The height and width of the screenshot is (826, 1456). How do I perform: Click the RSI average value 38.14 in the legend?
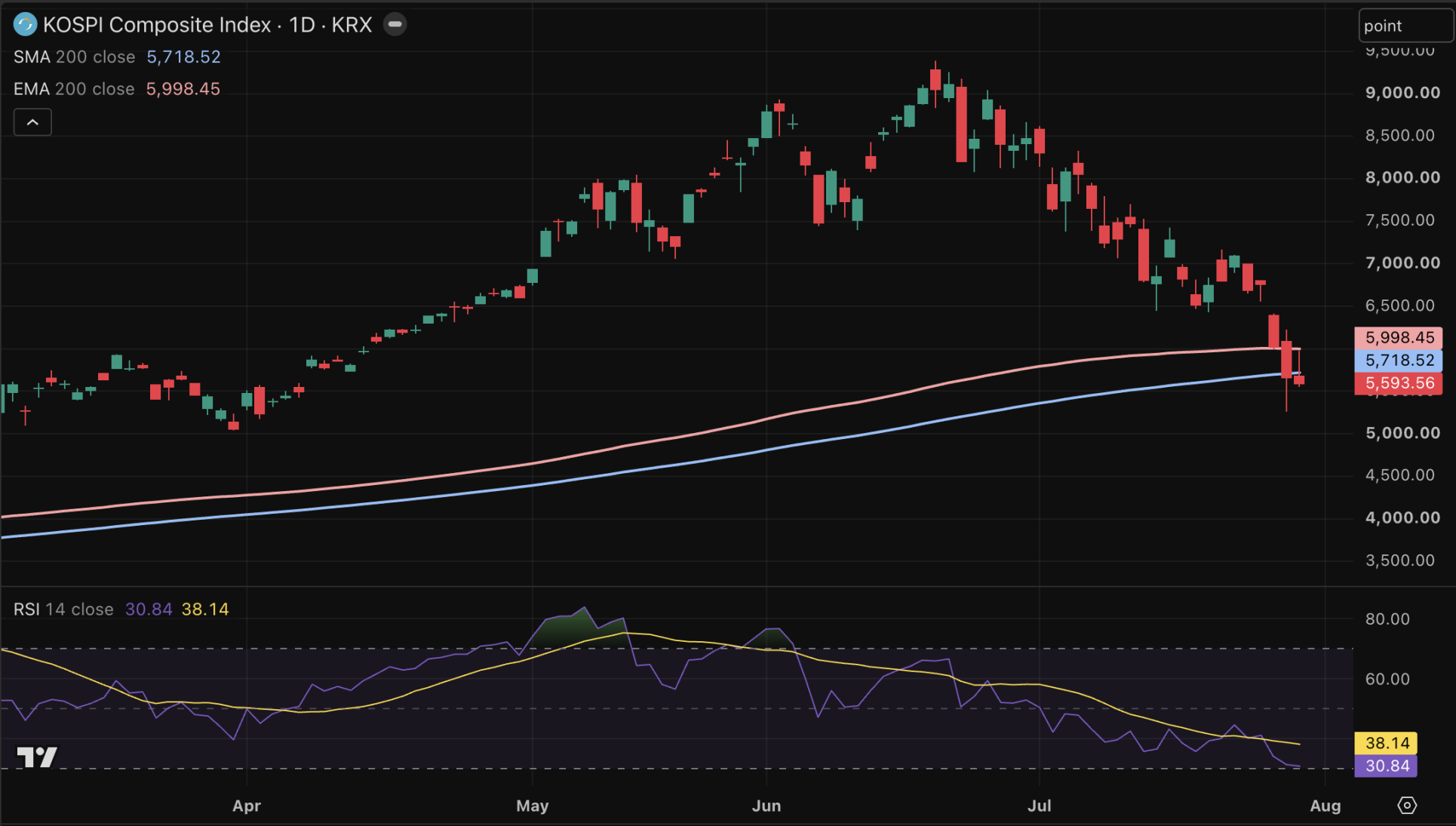(x=205, y=610)
